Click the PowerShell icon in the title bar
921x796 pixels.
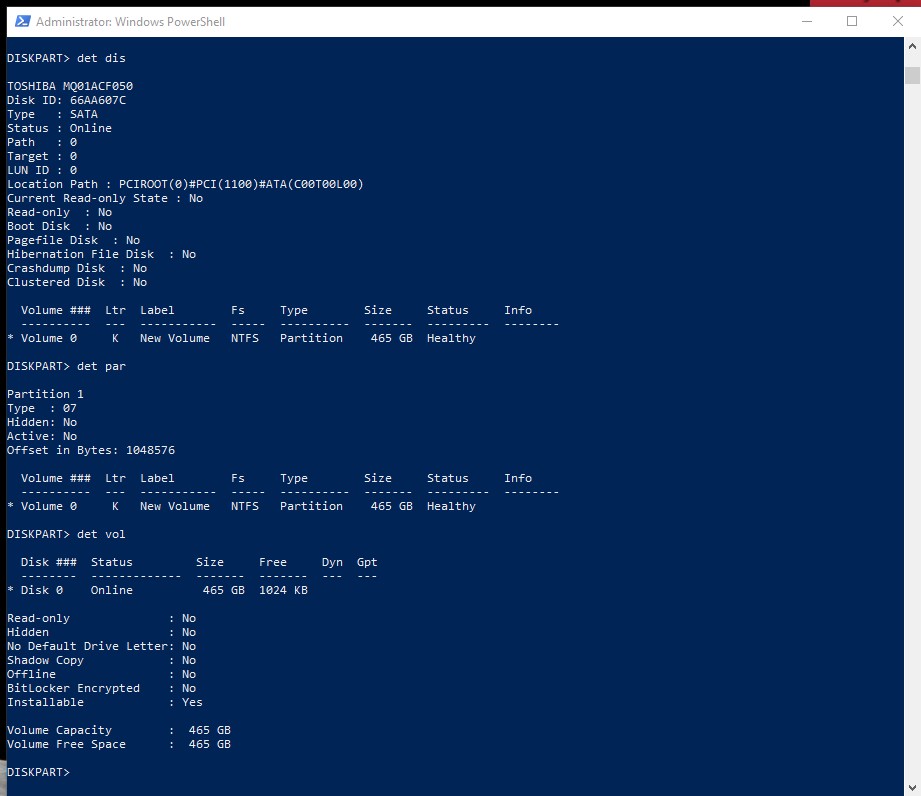tap(21, 21)
